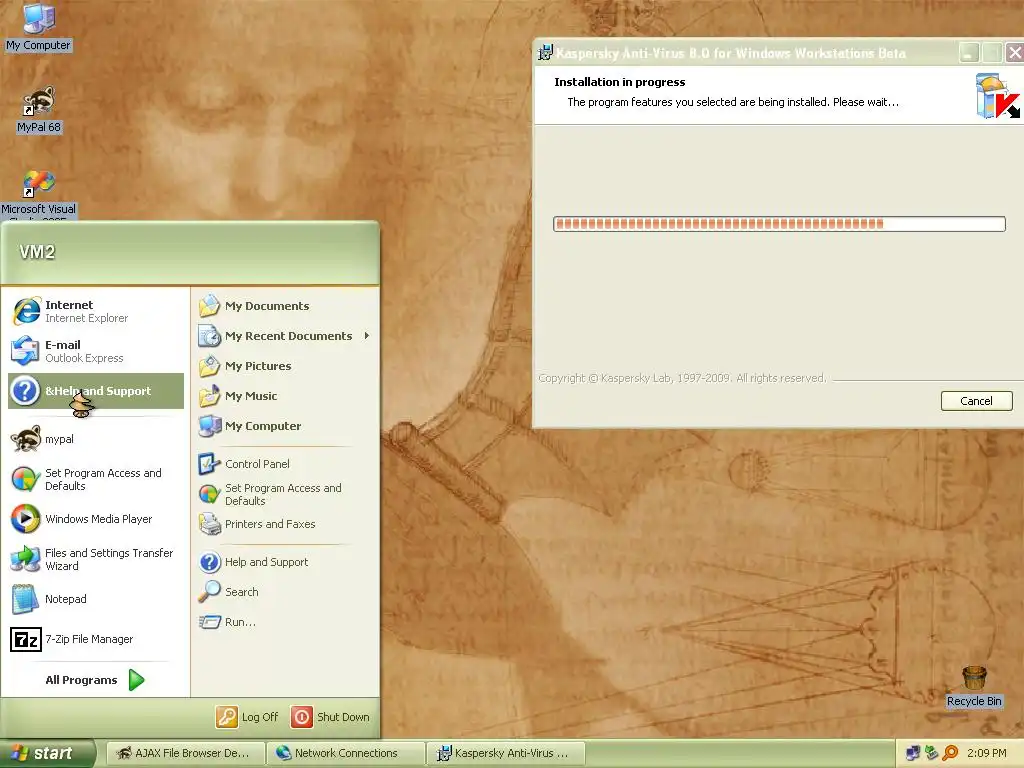
Task: Open the My Computer desktop icon
Action: click(39, 28)
